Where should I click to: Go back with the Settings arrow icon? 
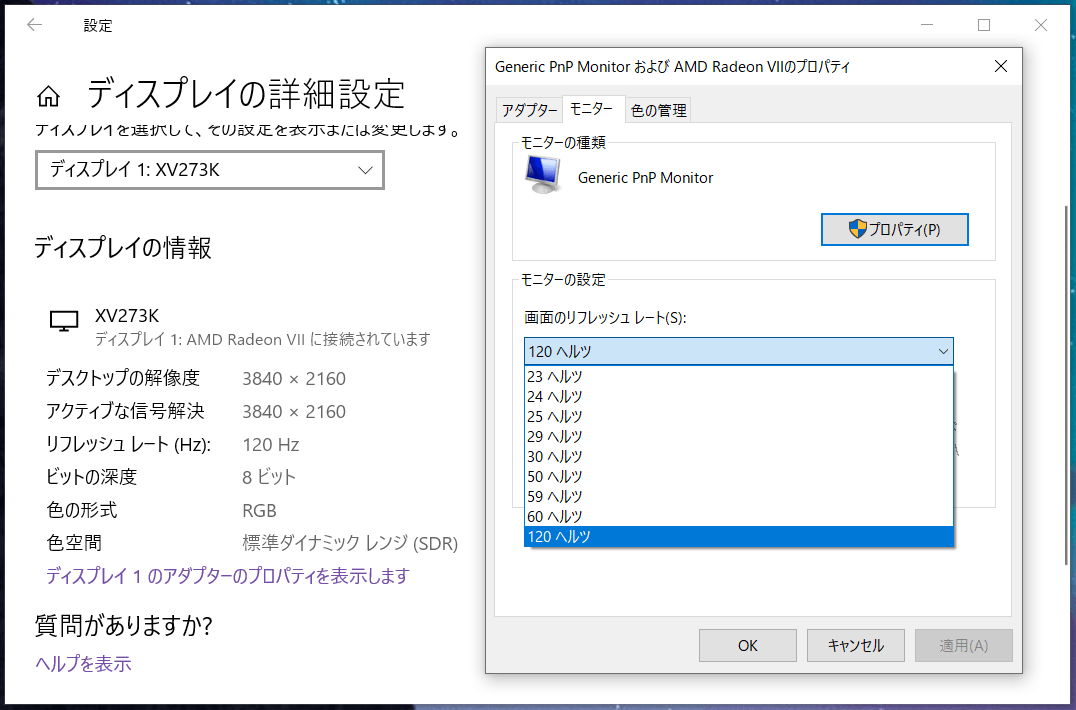pyautogui.click(x=34, y=25)
